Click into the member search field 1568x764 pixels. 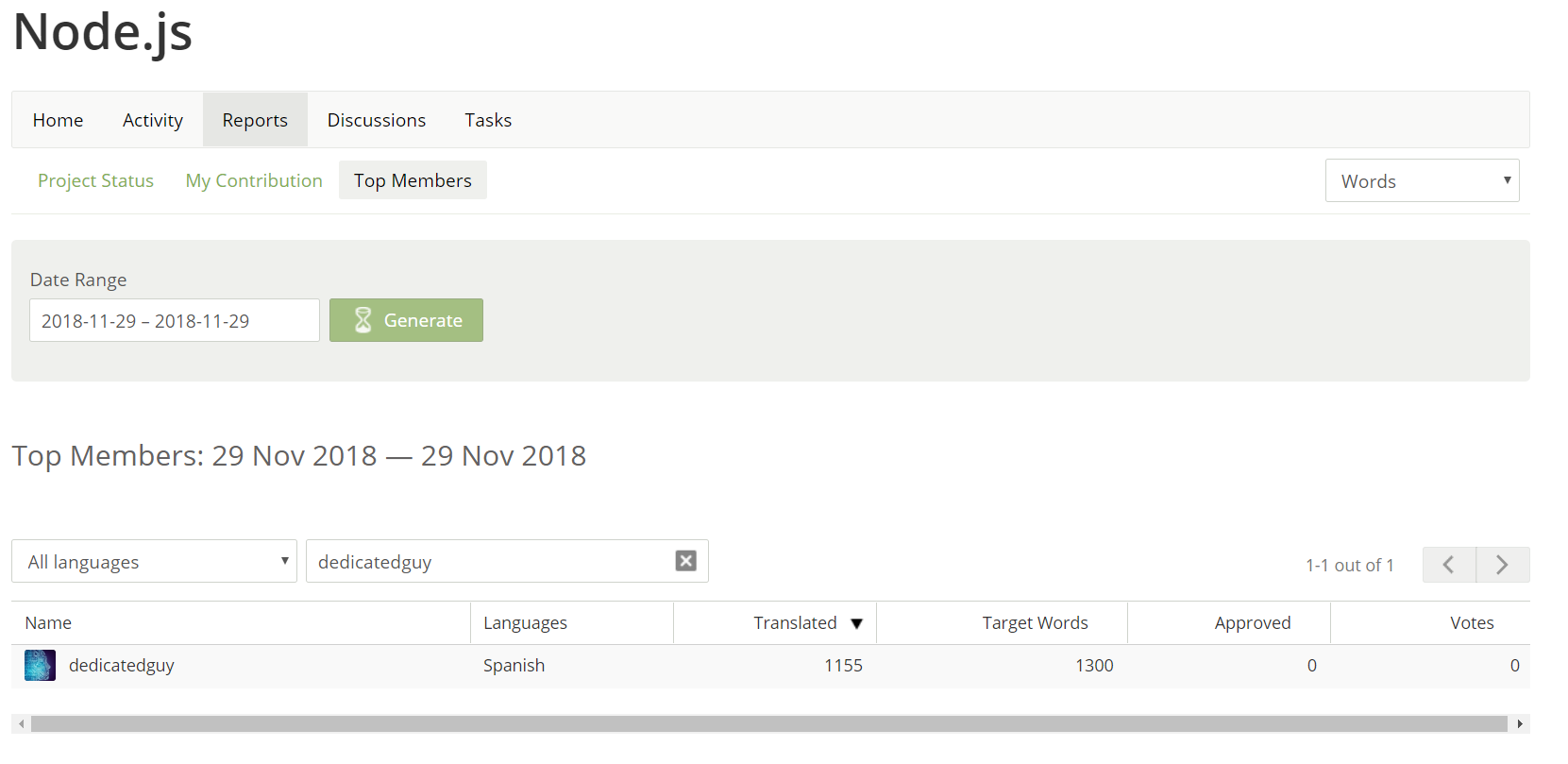point(491,561)
